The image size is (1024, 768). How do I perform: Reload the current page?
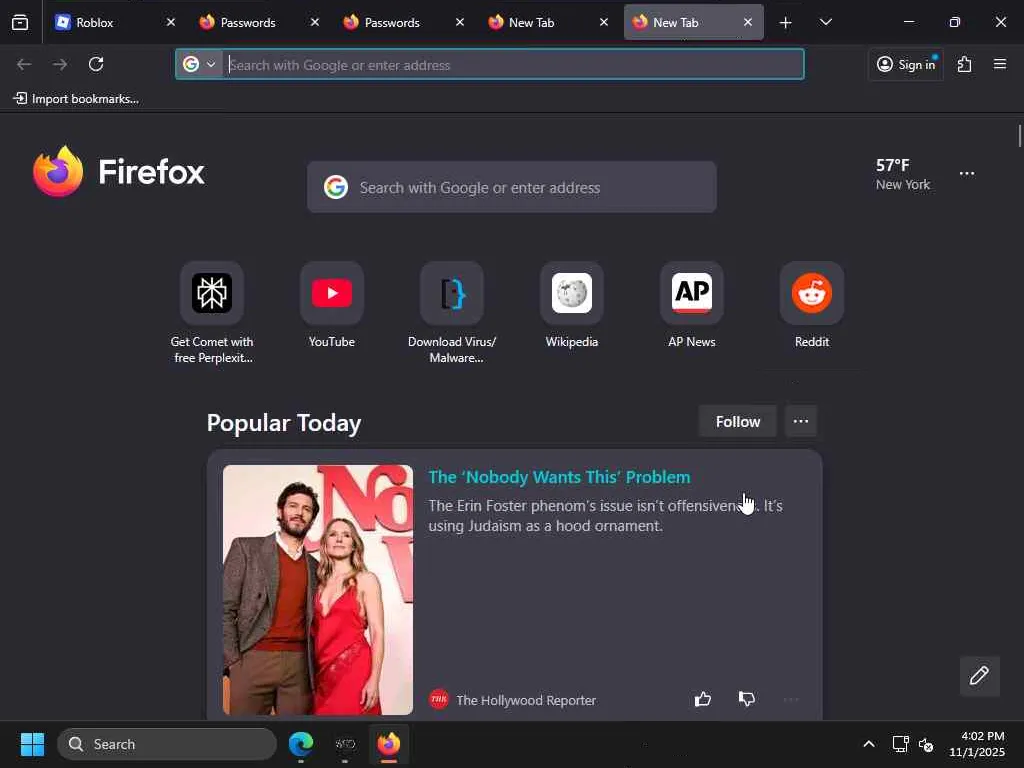(x=96, y=64)
